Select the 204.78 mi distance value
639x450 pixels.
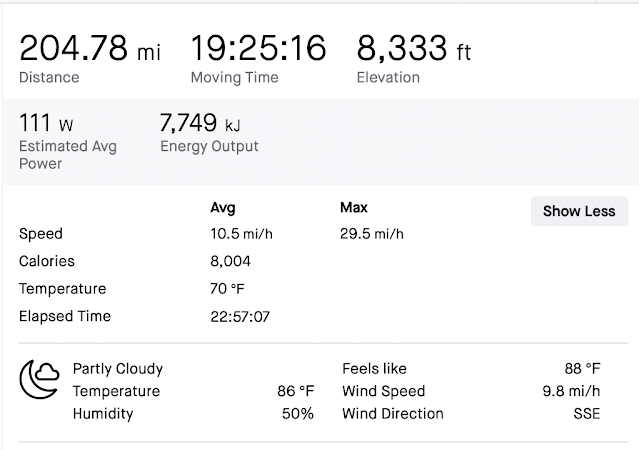click(x=90, y=48)
